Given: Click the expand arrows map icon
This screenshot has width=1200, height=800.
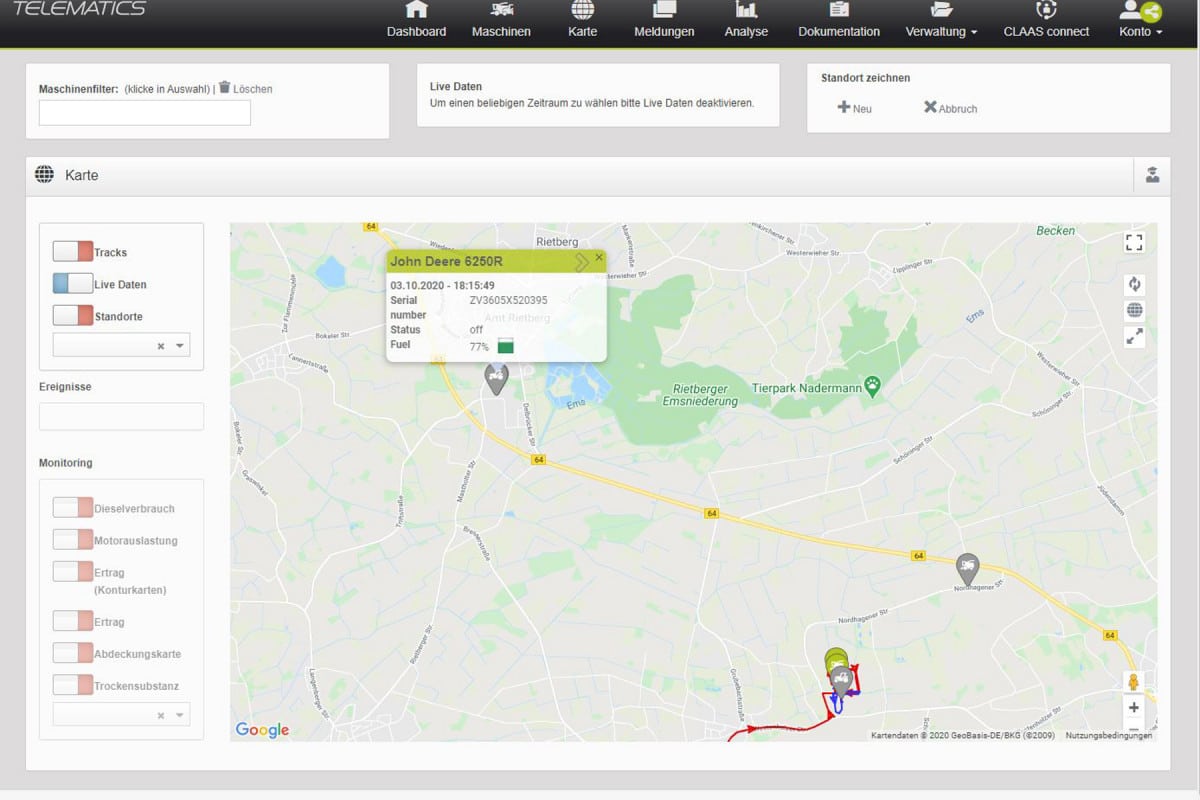Looking at the screenshot, I should click(1134, 338).
